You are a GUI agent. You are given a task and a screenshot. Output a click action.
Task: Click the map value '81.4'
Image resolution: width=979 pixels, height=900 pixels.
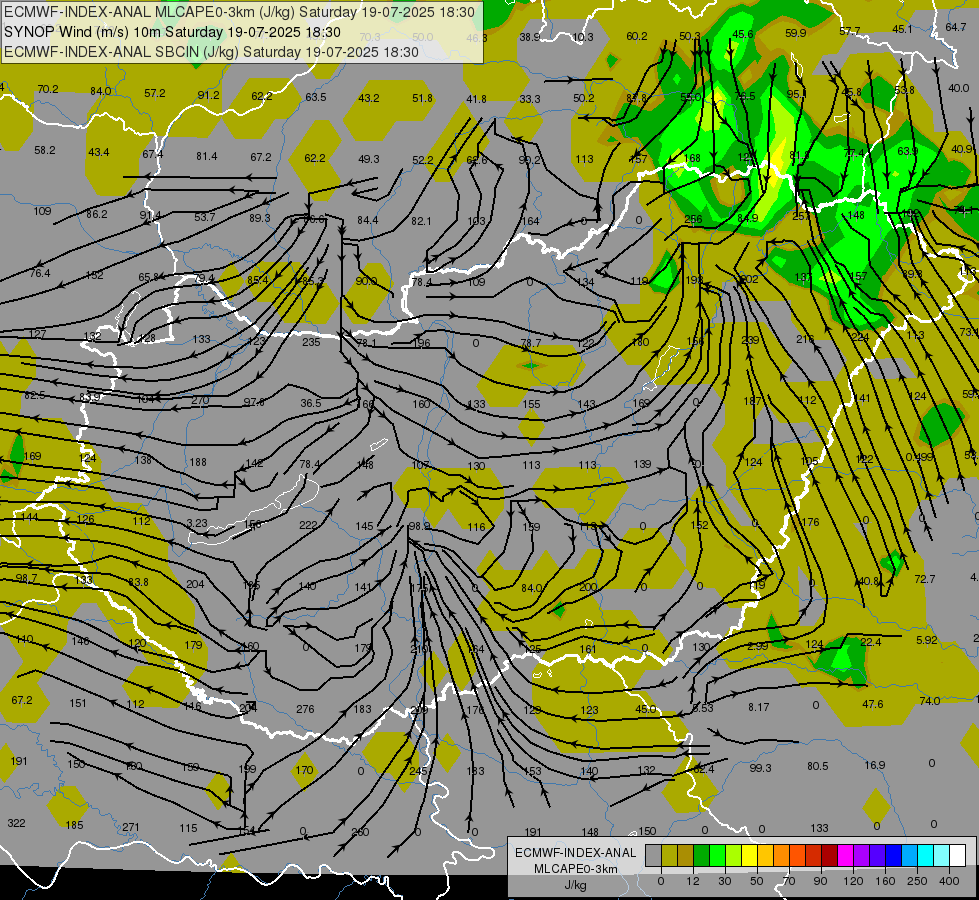[x=207, y=156]
